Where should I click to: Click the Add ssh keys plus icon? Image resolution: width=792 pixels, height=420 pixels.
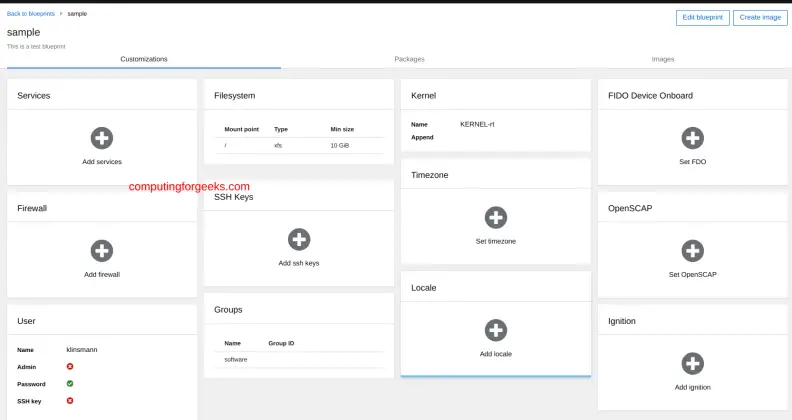[298, 239]
